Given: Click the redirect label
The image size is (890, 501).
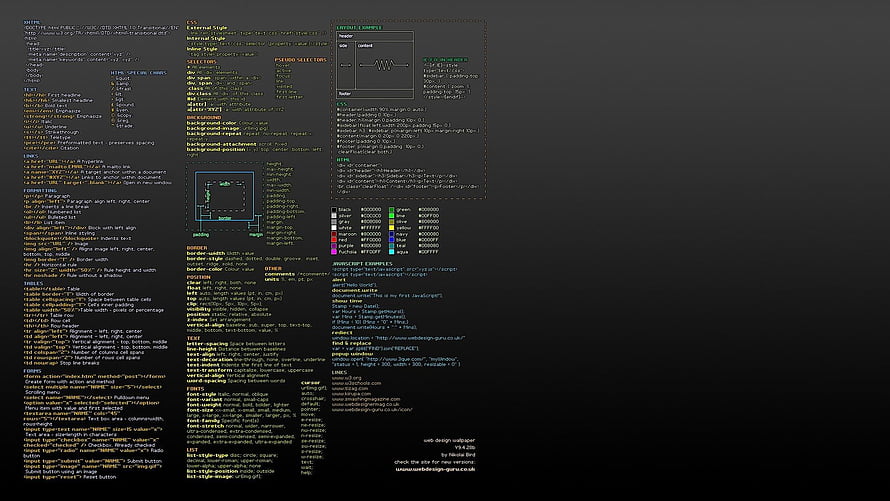Looking at the screenshot, I should tap(342, 332).
